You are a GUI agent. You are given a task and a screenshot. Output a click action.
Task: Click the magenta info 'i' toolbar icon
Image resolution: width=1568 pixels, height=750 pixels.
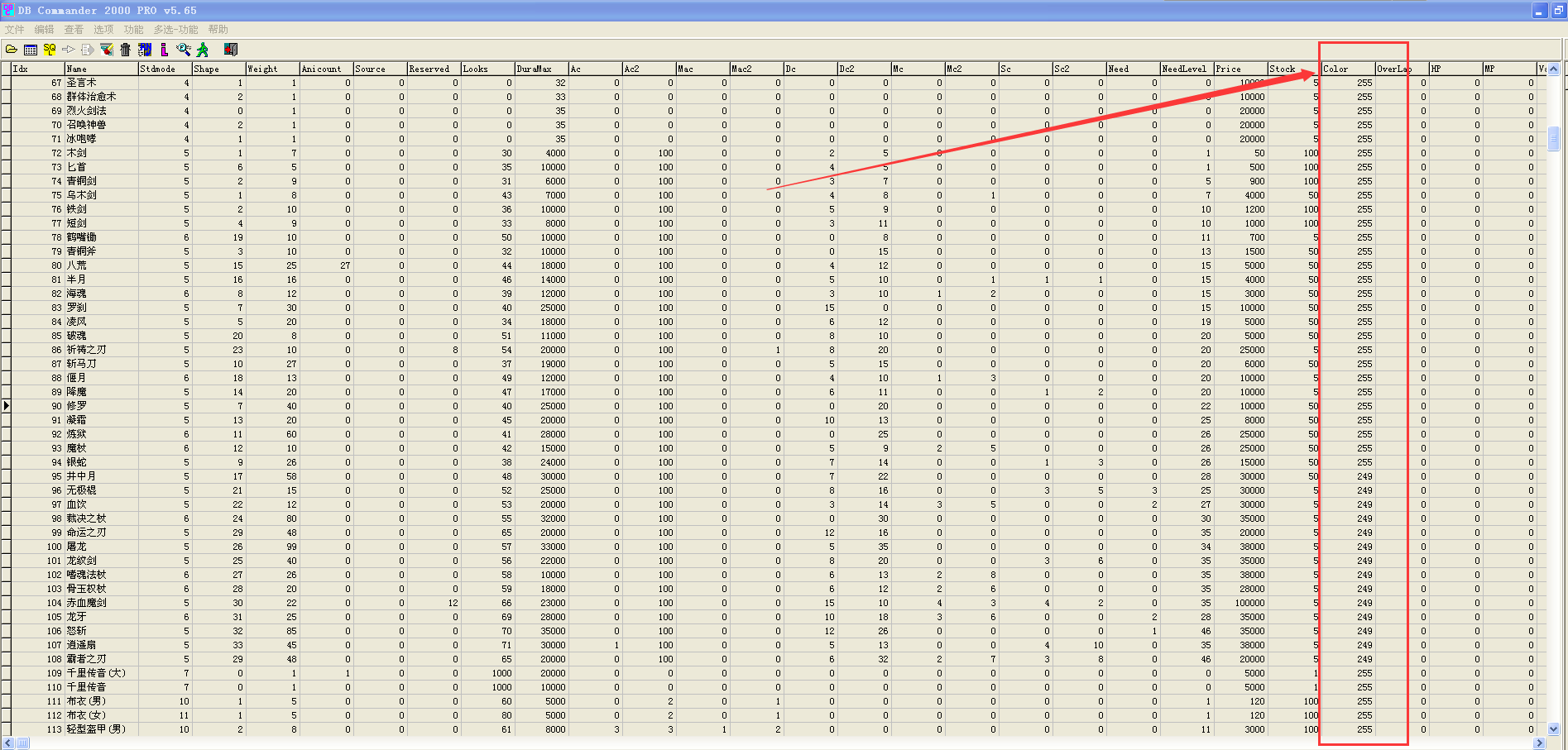164,50
